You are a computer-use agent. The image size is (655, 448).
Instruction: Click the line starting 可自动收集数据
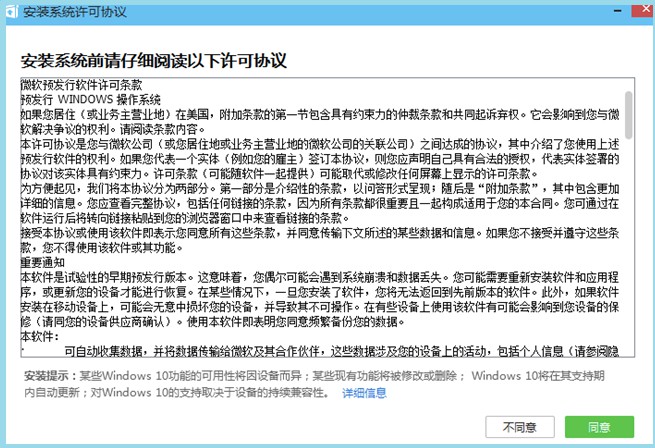(x=341, y=351)
